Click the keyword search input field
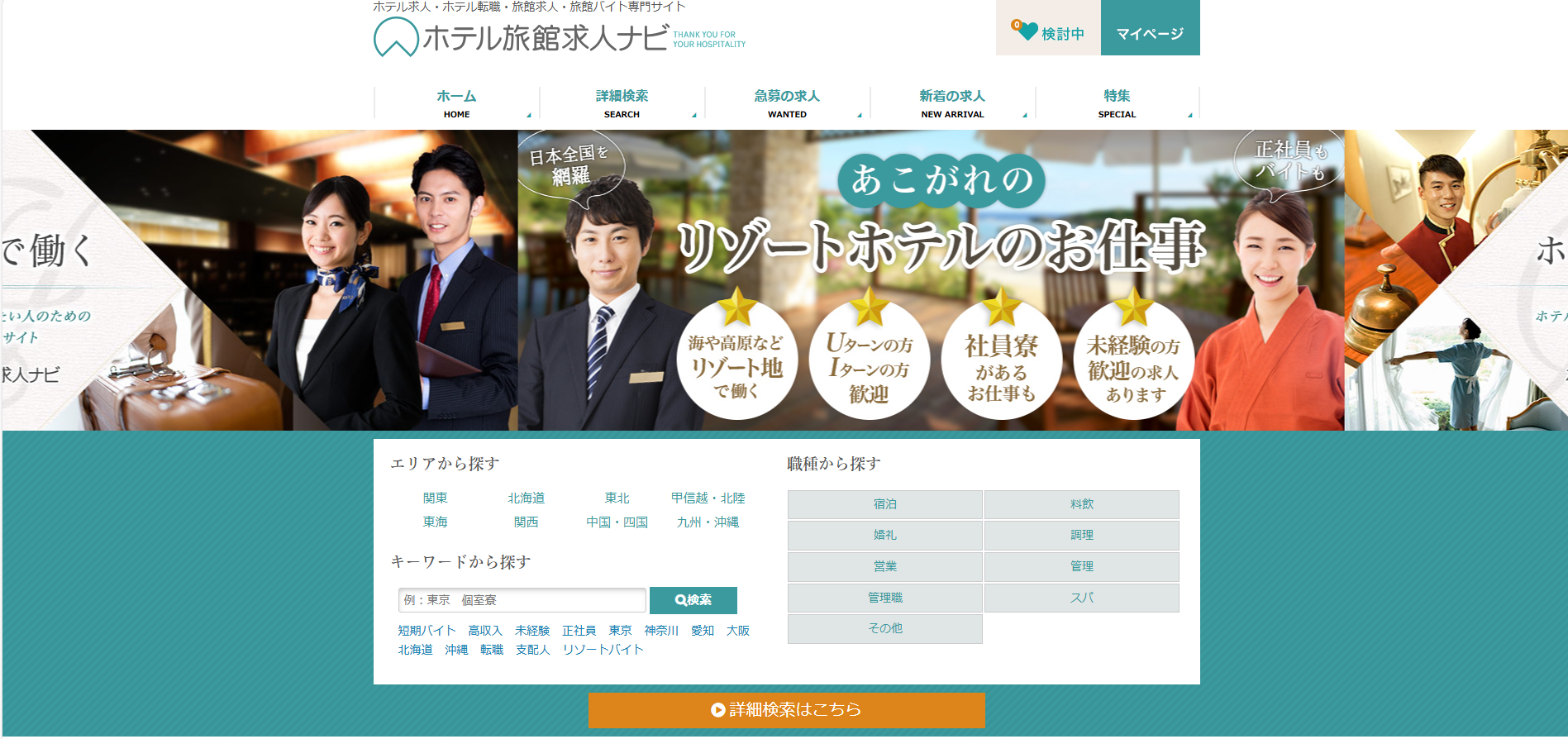 click(x=522, y=600)
